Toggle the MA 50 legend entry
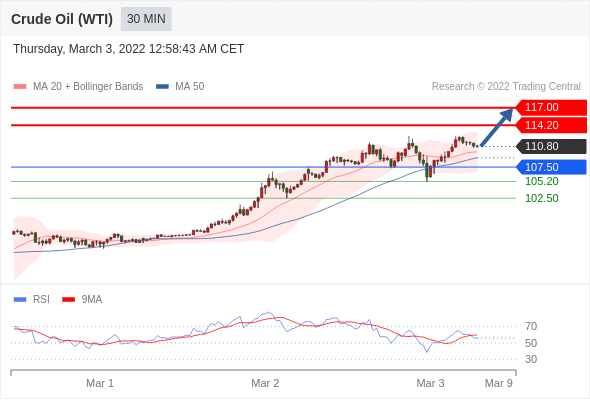590x400 pixels. click(x=180, y=87)
